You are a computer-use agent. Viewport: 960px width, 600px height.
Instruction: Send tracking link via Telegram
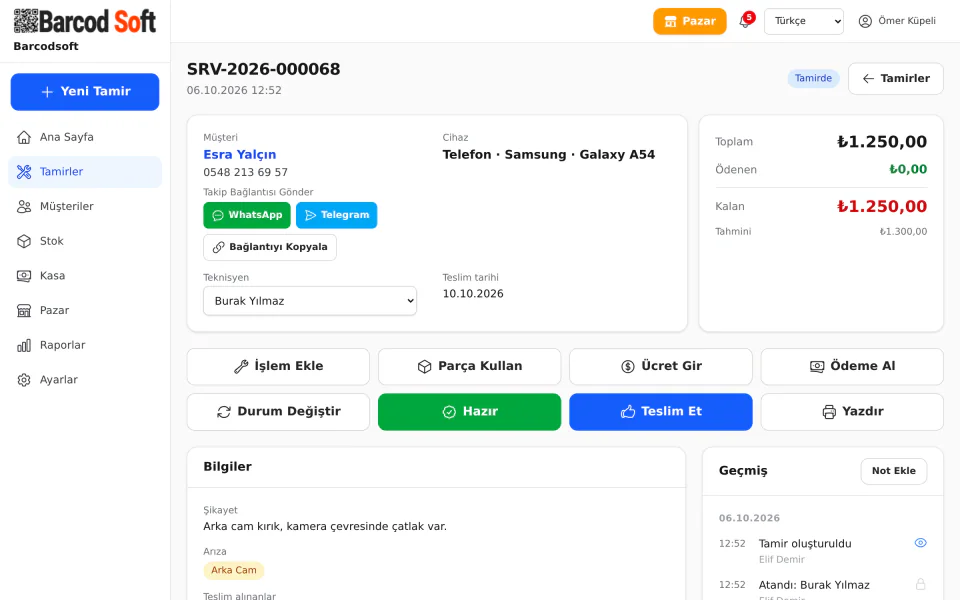click(x=336, y=215)
